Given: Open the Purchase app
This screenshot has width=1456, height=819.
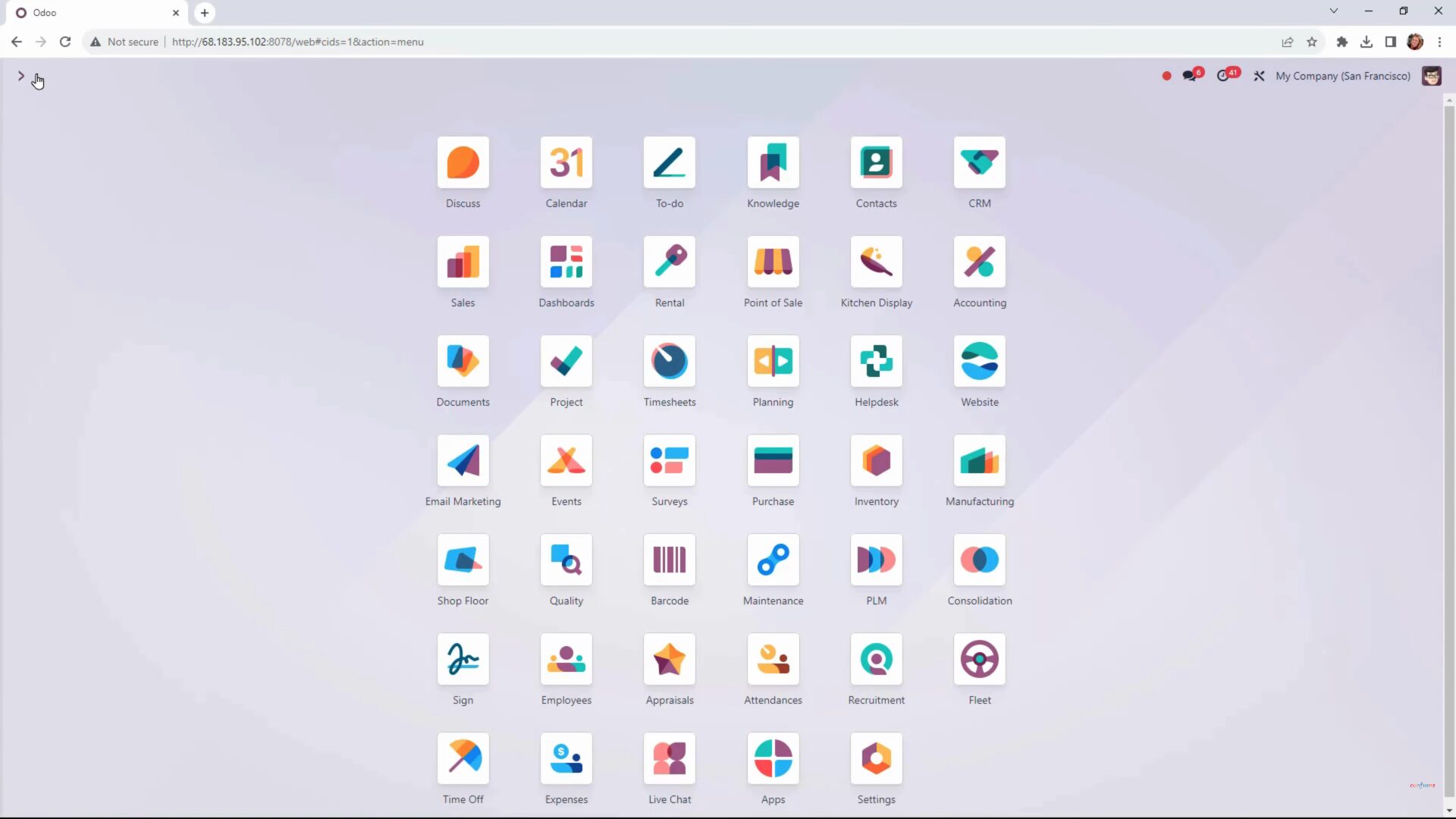Looking at the screenshot, I should (773, 460).
